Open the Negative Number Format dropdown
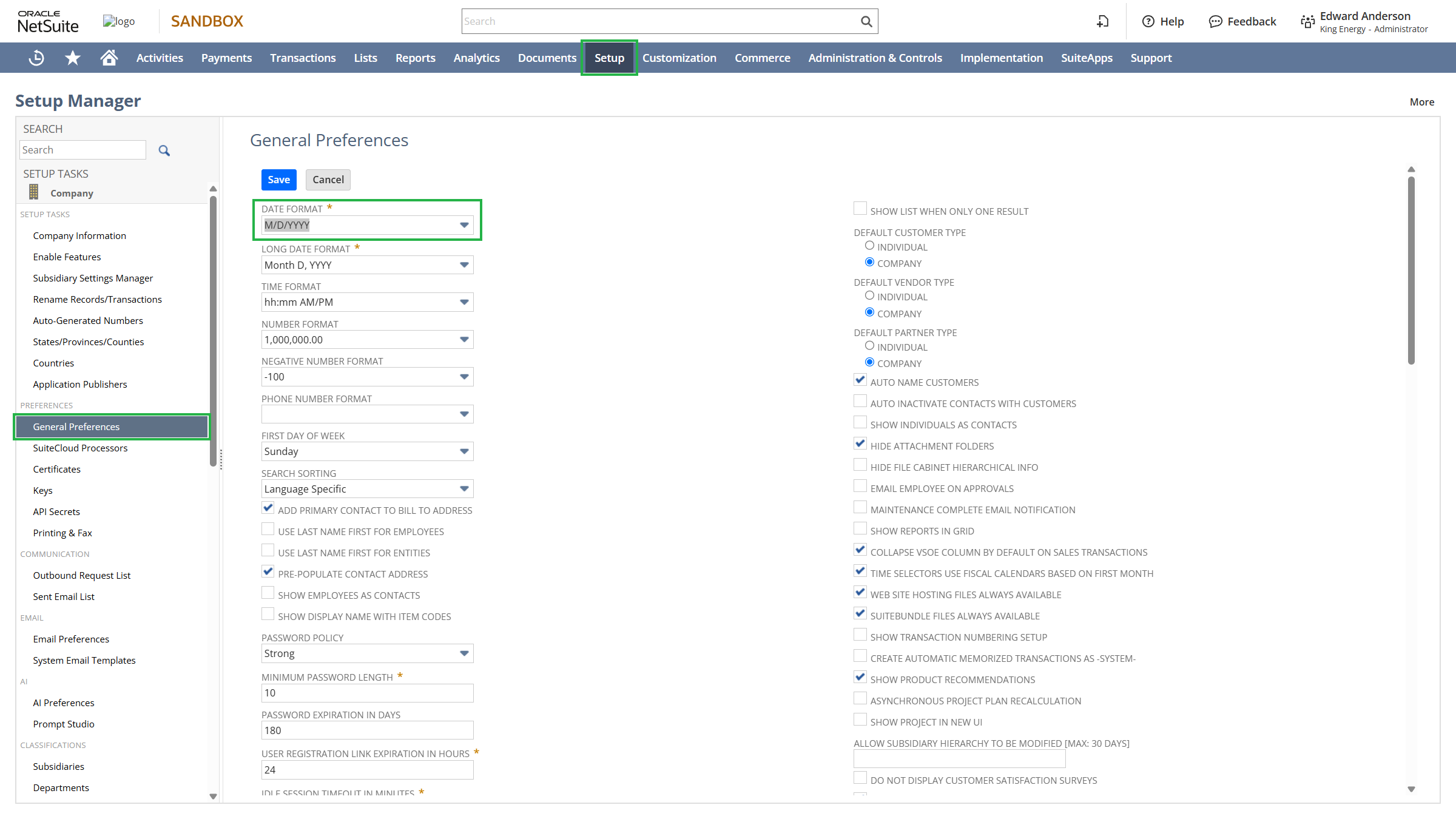 (x=367, y=377)
